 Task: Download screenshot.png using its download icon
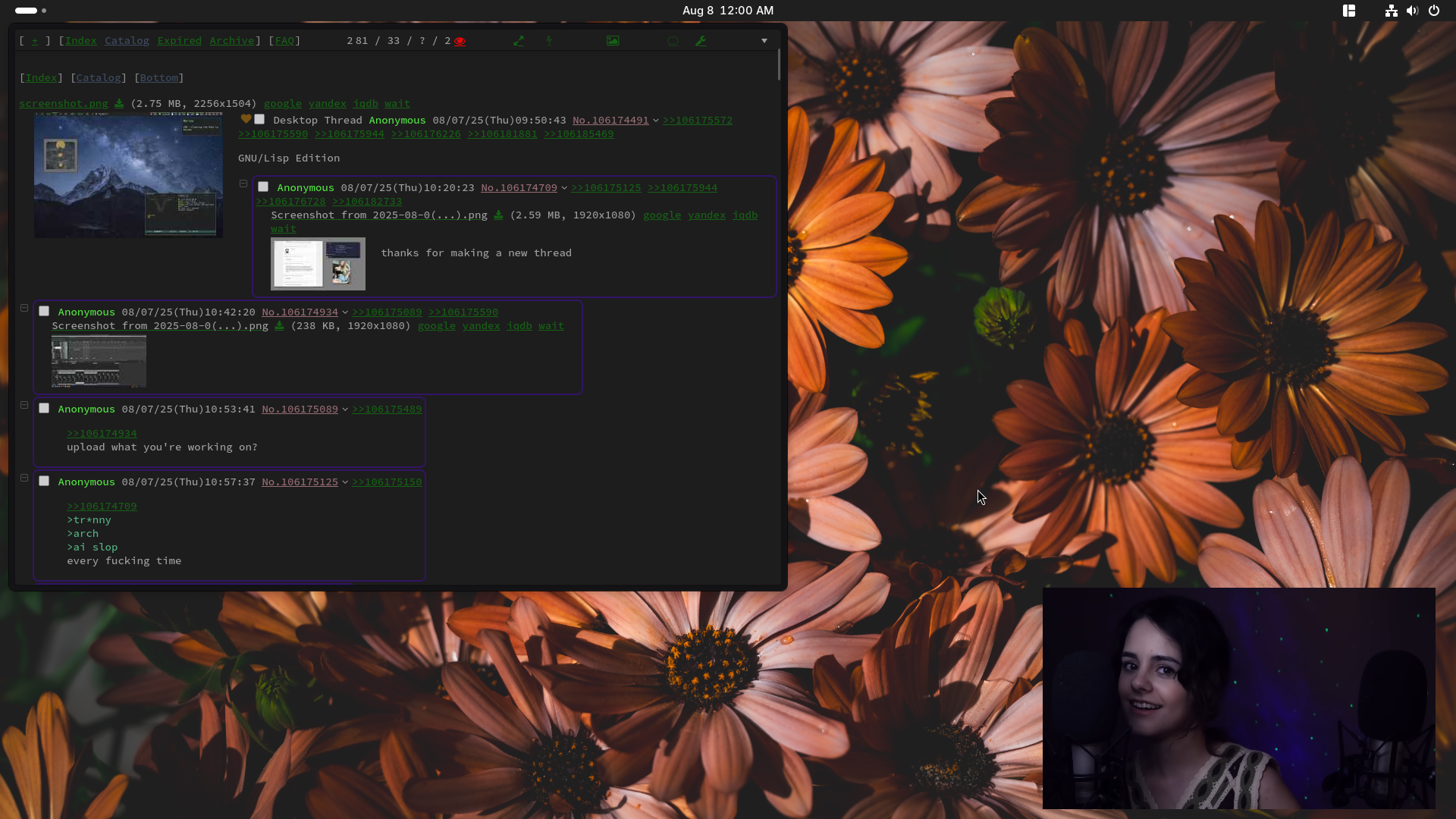click(x=119, y=103)
